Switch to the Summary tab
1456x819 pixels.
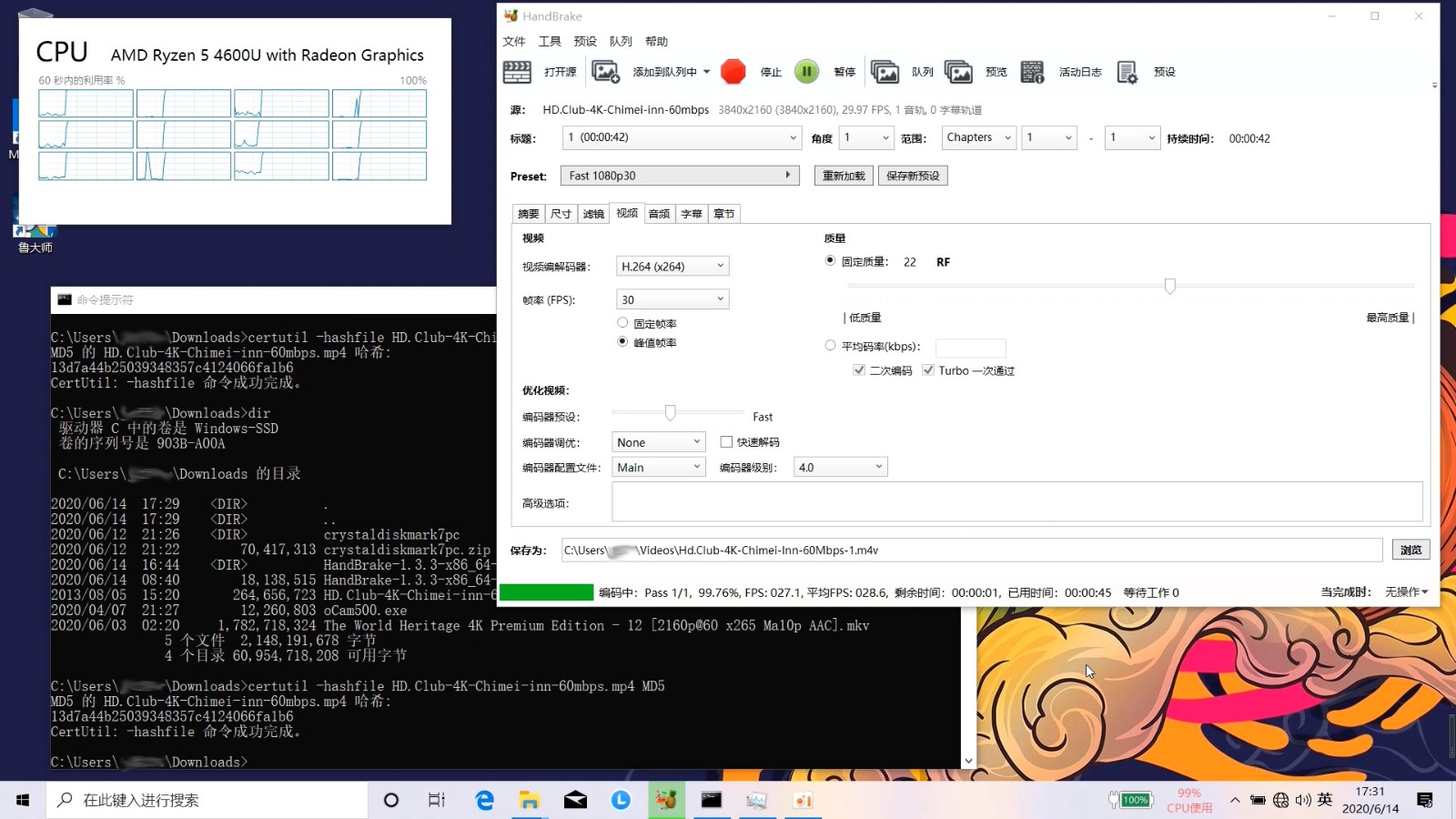pyautogui.click(x=529, y=214)
